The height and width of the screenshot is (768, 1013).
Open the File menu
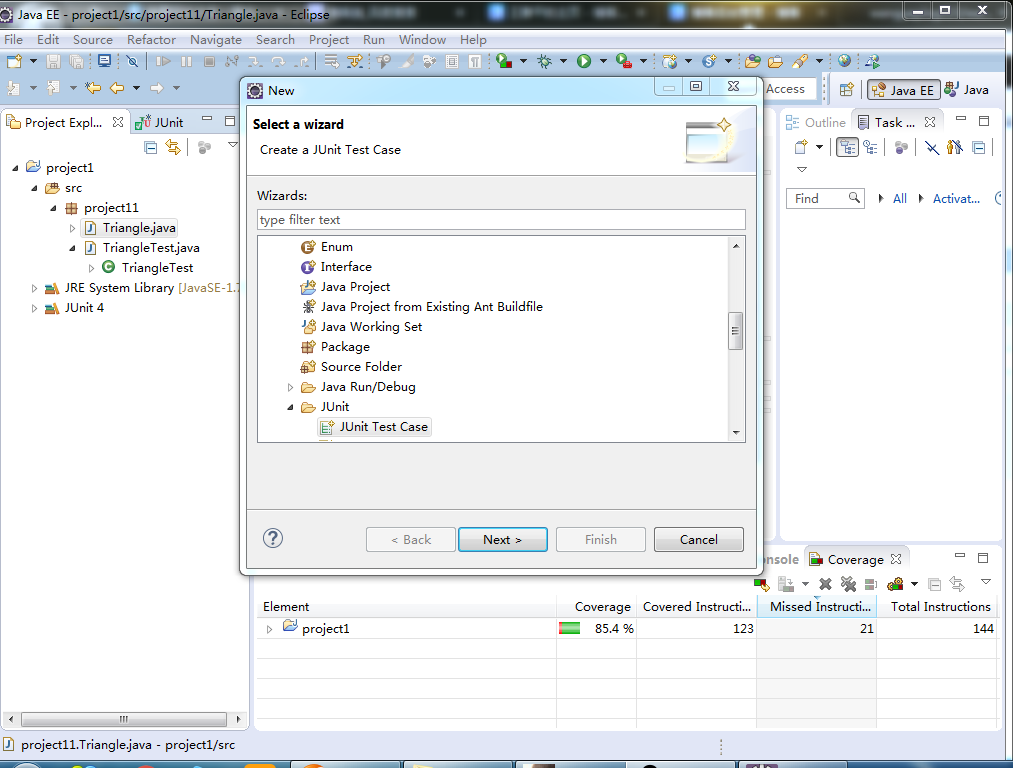coord(13,39)
